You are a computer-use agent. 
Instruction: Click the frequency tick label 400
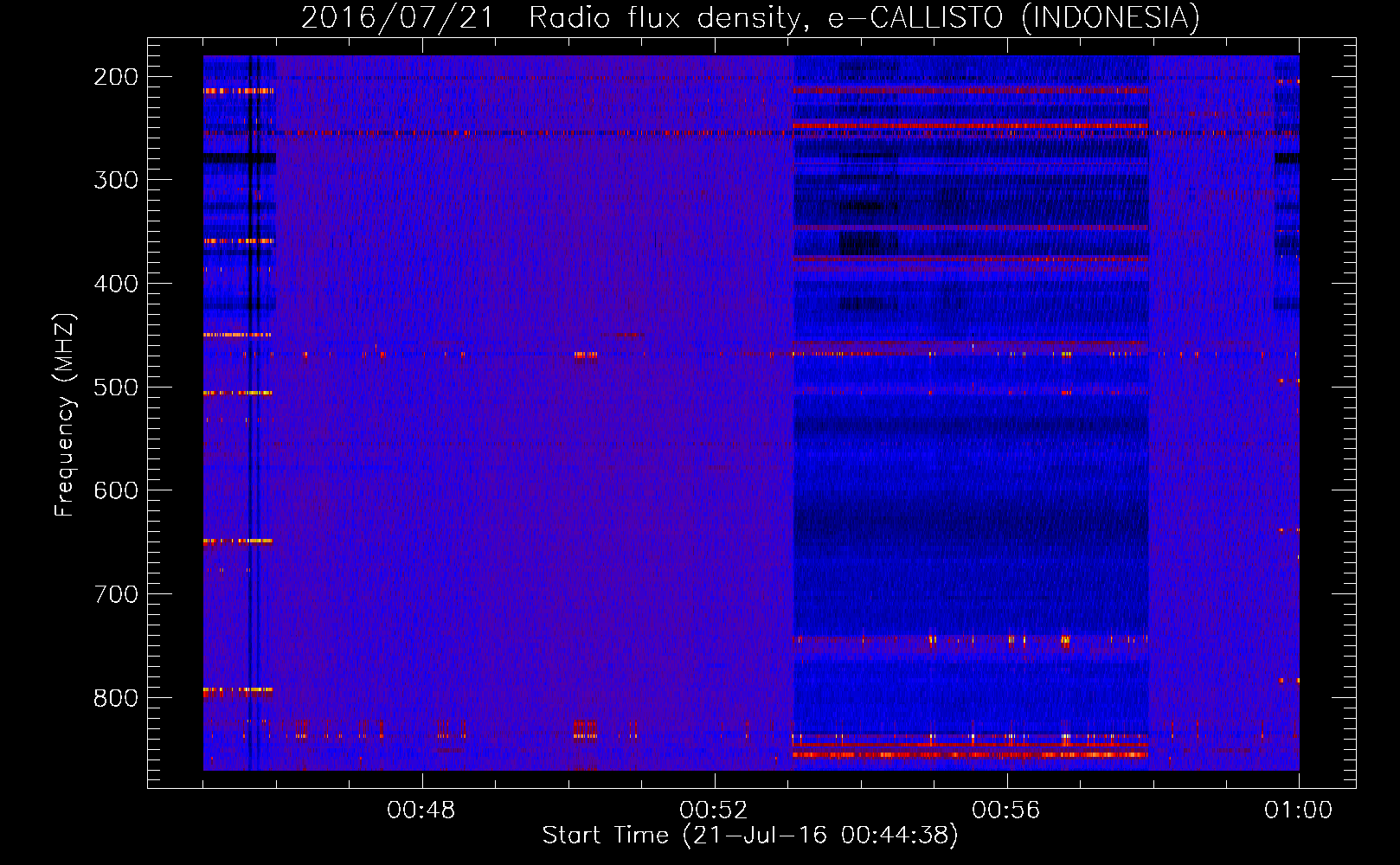click(116, 284)
